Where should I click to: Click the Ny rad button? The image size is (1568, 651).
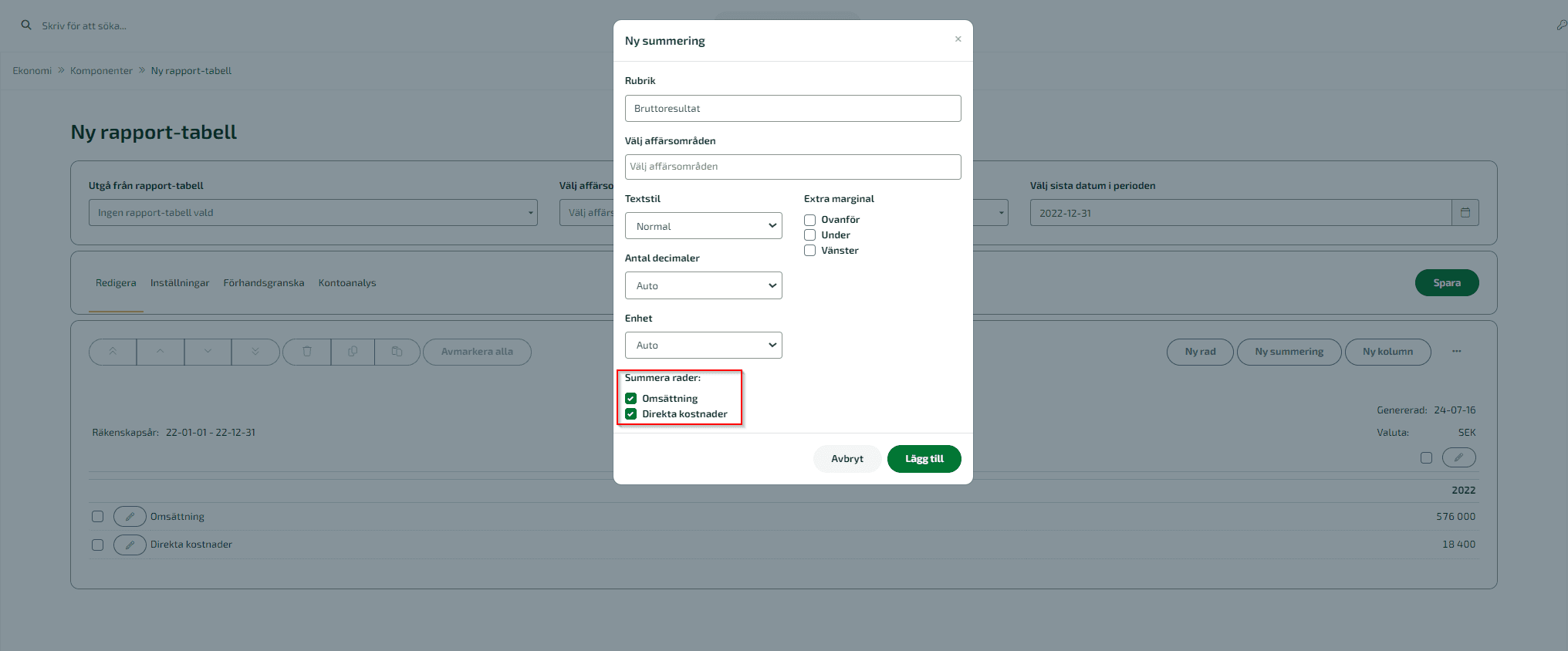click(1200, 352)
